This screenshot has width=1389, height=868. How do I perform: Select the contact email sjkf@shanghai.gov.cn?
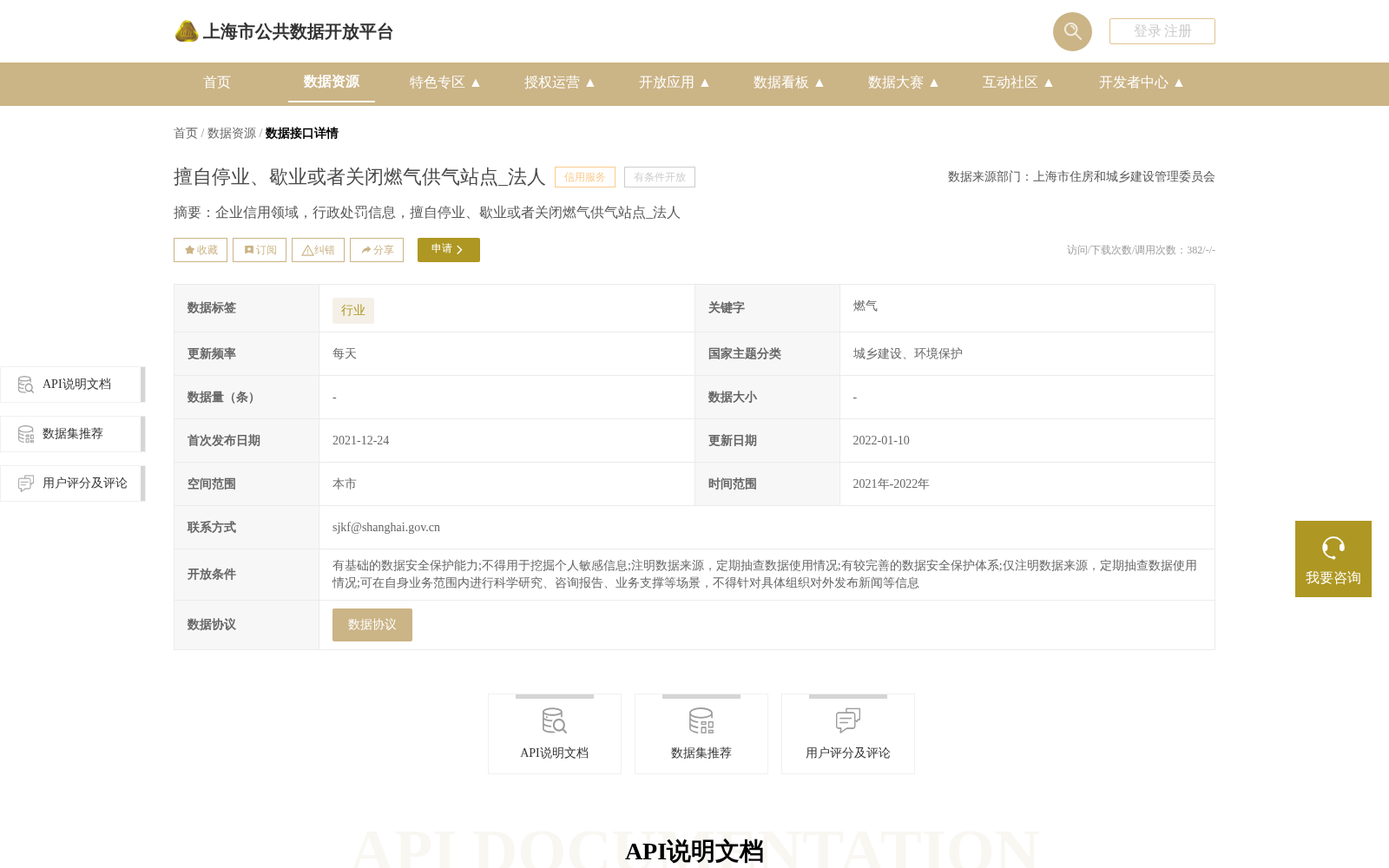point(386,527)
